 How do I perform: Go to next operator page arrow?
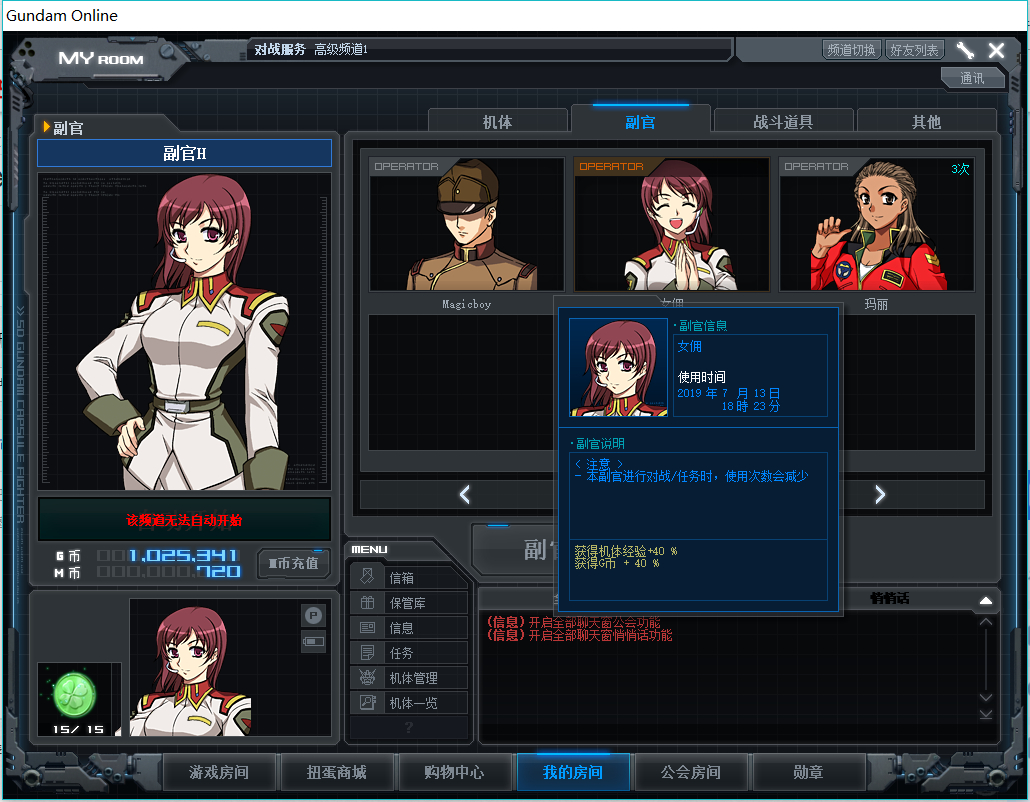[x=880, y=495]
